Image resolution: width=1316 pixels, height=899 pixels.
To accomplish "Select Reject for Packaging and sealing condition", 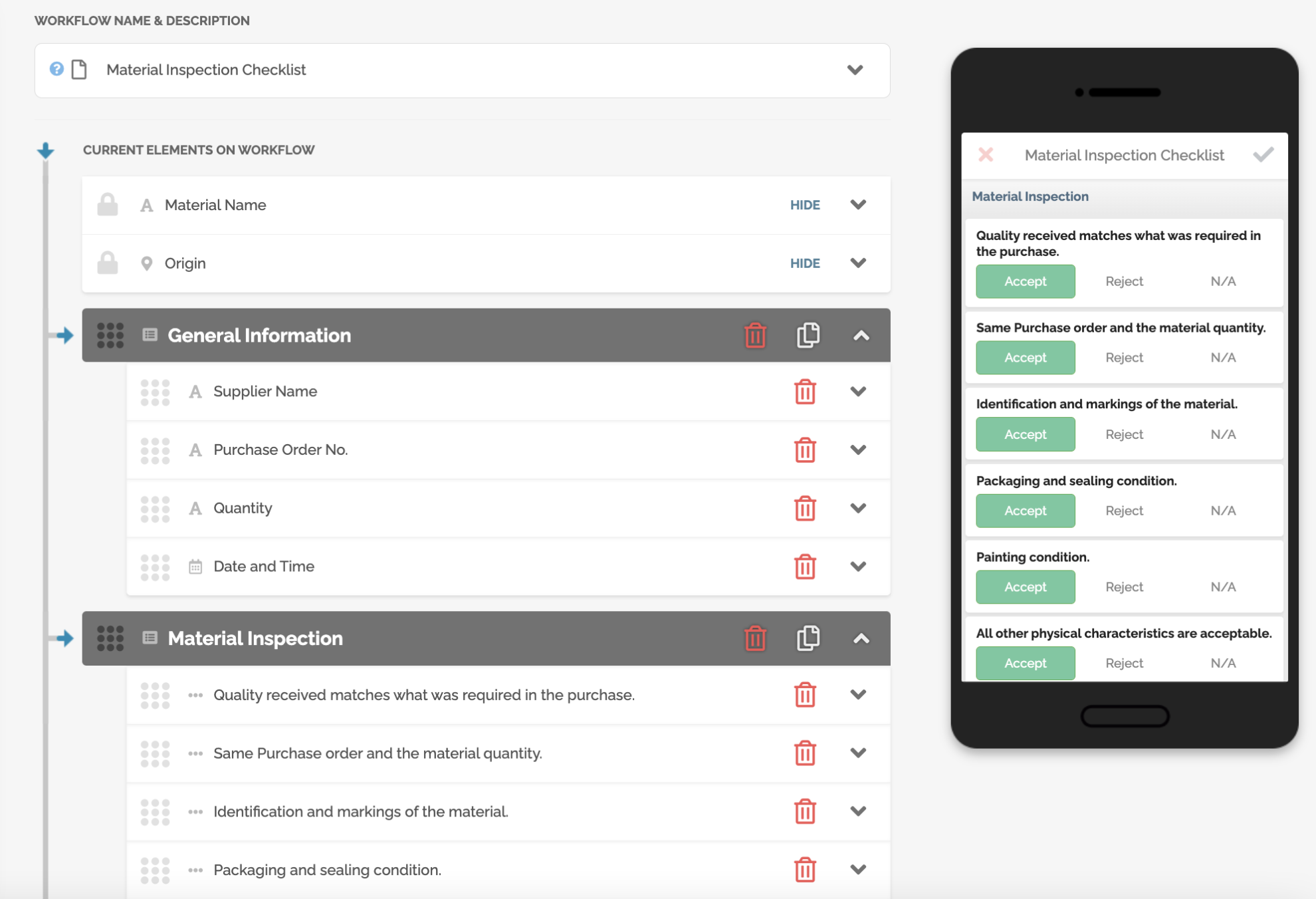I will [1124, 510].
